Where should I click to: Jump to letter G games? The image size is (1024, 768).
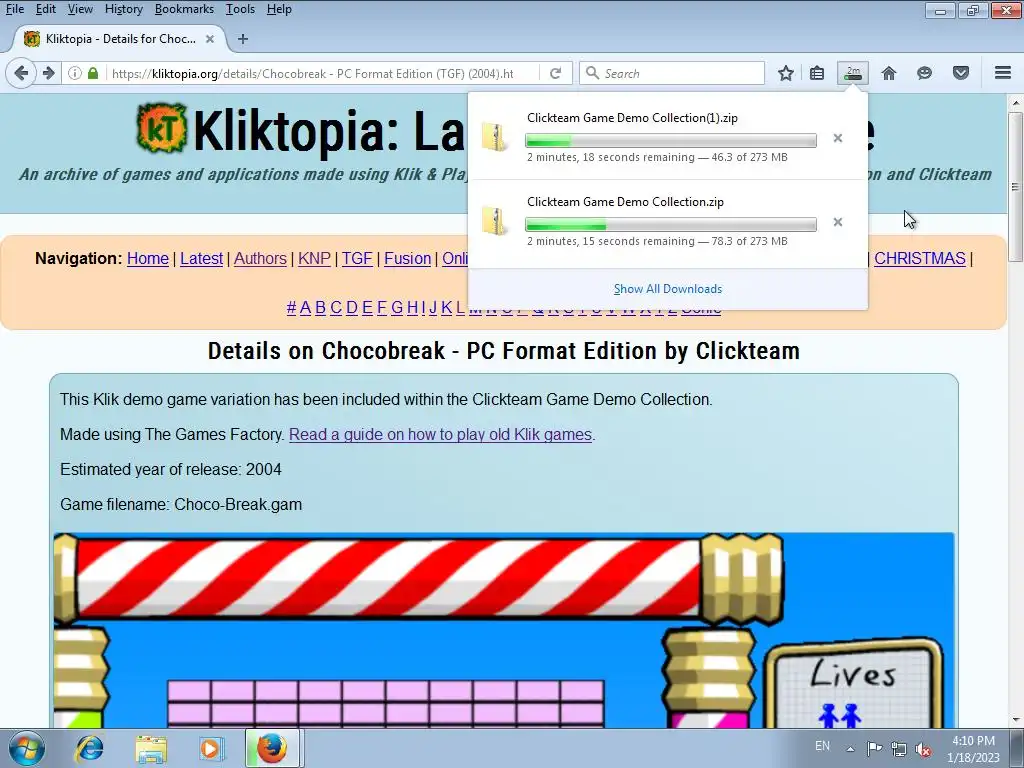coord(397,308)
